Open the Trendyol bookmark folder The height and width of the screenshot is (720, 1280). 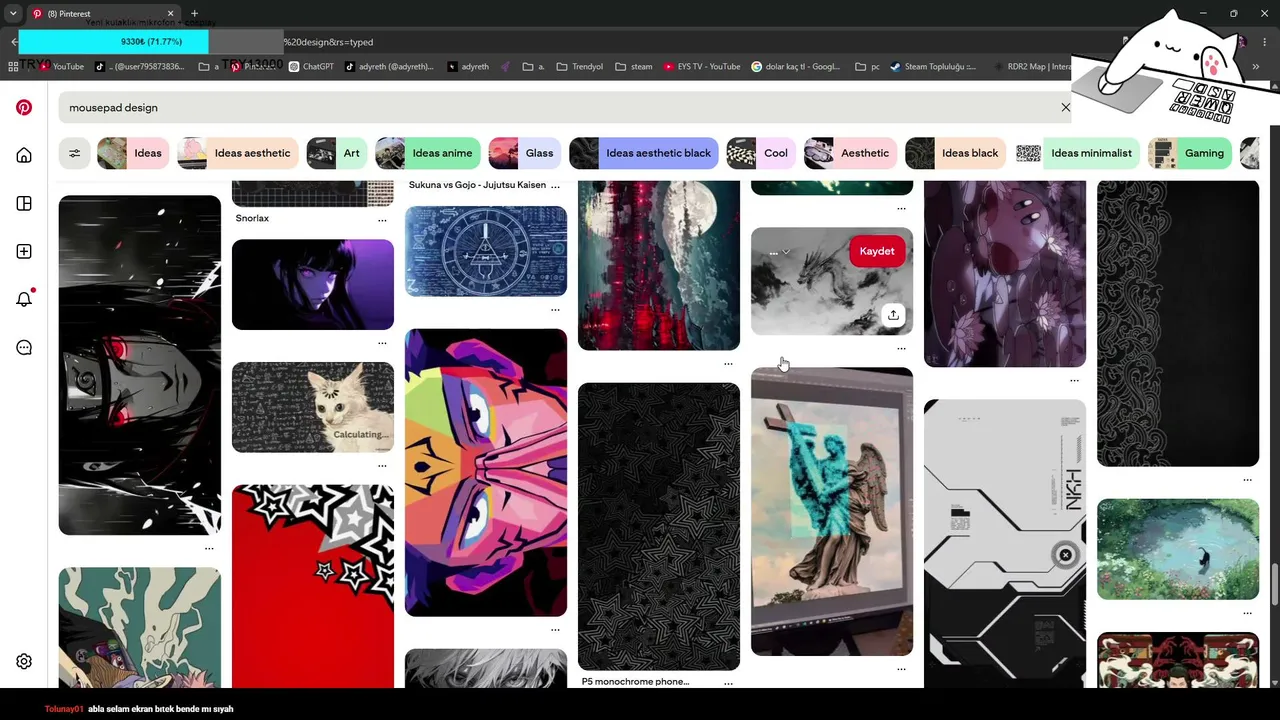[580, 67]
